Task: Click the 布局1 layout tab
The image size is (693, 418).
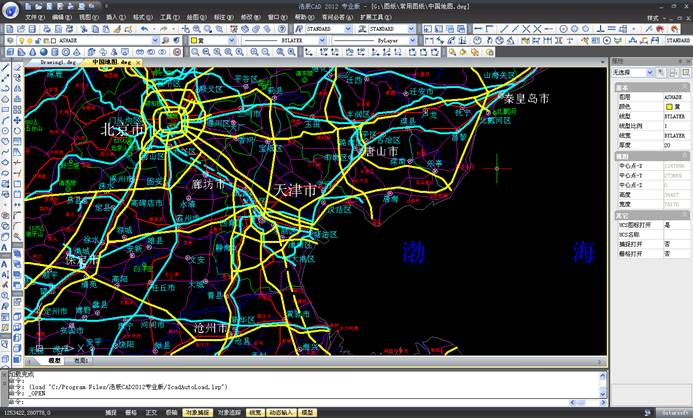Action: (81, 360)
